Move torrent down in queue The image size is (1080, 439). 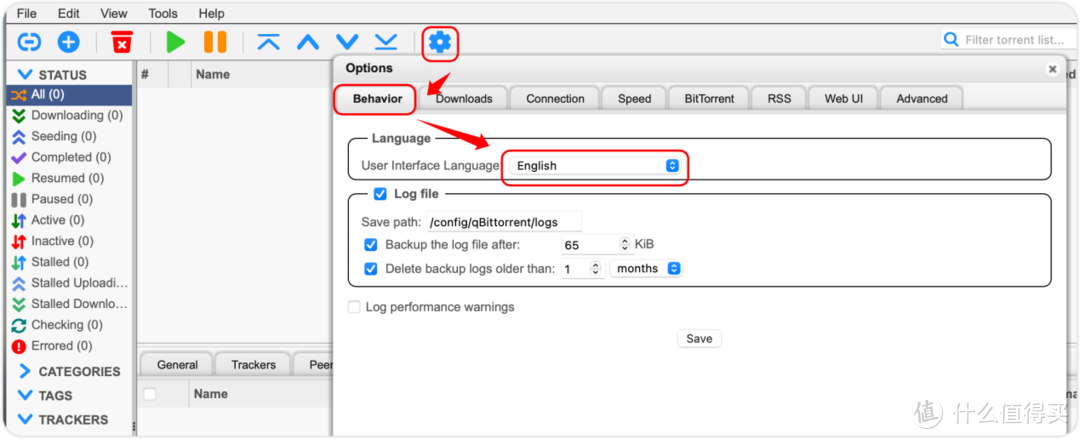click(347, 43)
